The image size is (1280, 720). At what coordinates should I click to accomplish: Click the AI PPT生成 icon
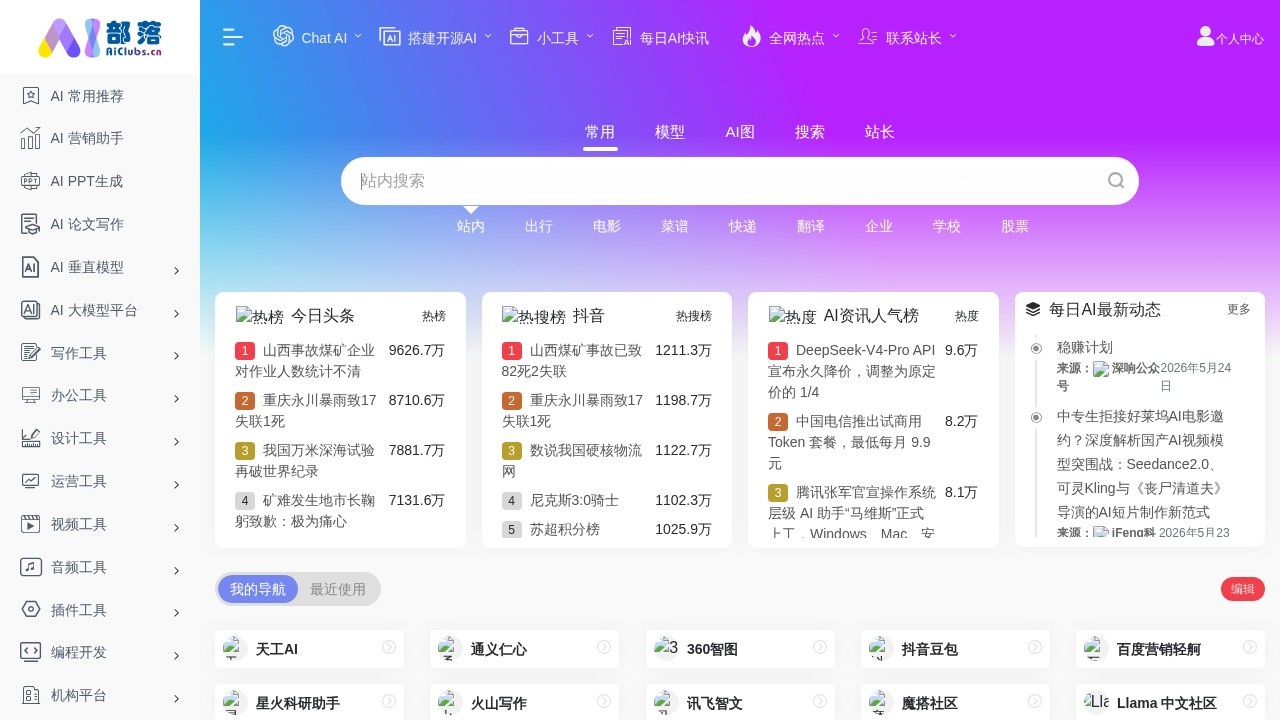[31, 181]
